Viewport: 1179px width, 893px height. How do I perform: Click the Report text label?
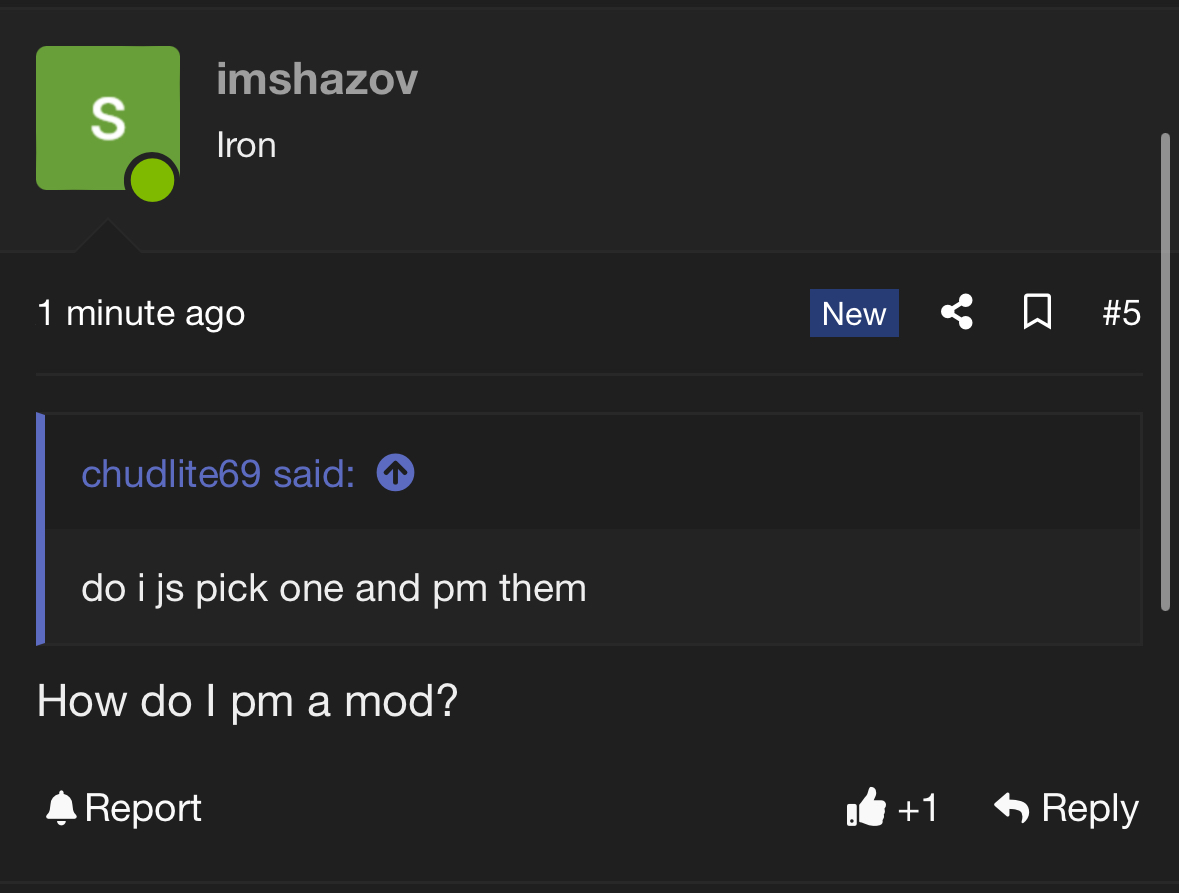point(143,807)
